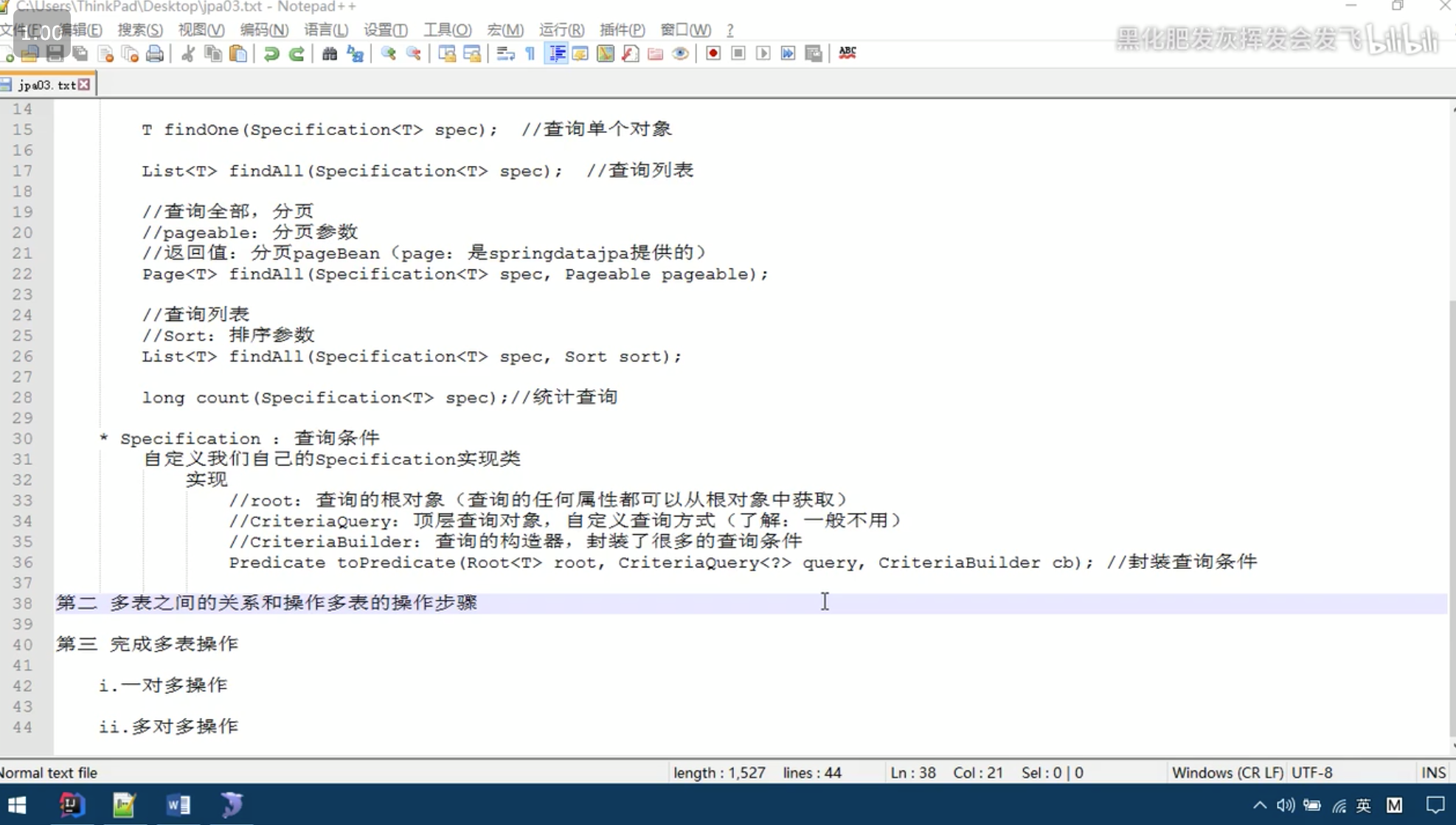
Task: Open Find with the binoculars icon
Action: click(x=330, y=53)
